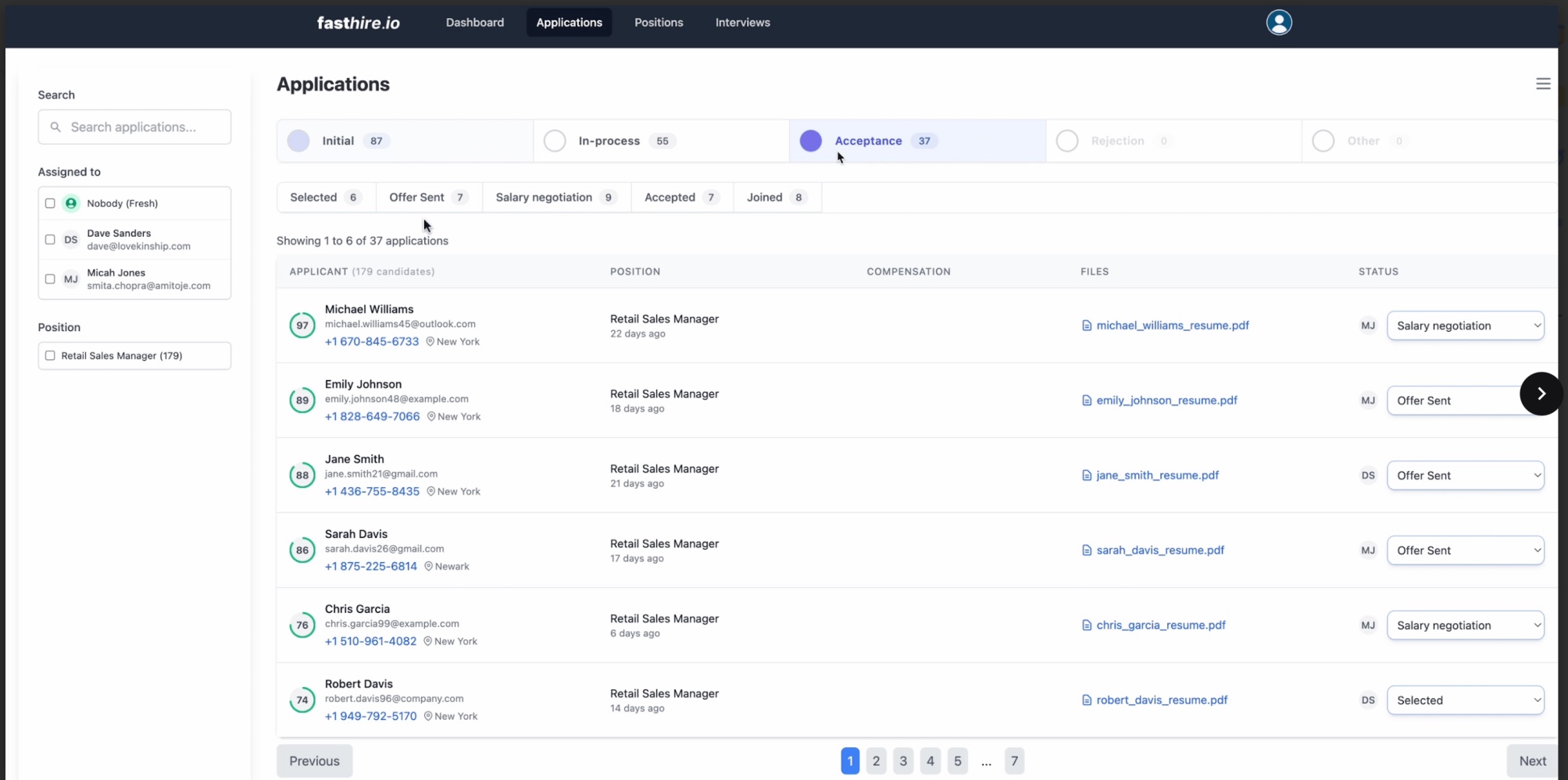Open the user profile avatar icon

tap(1278, 23)
